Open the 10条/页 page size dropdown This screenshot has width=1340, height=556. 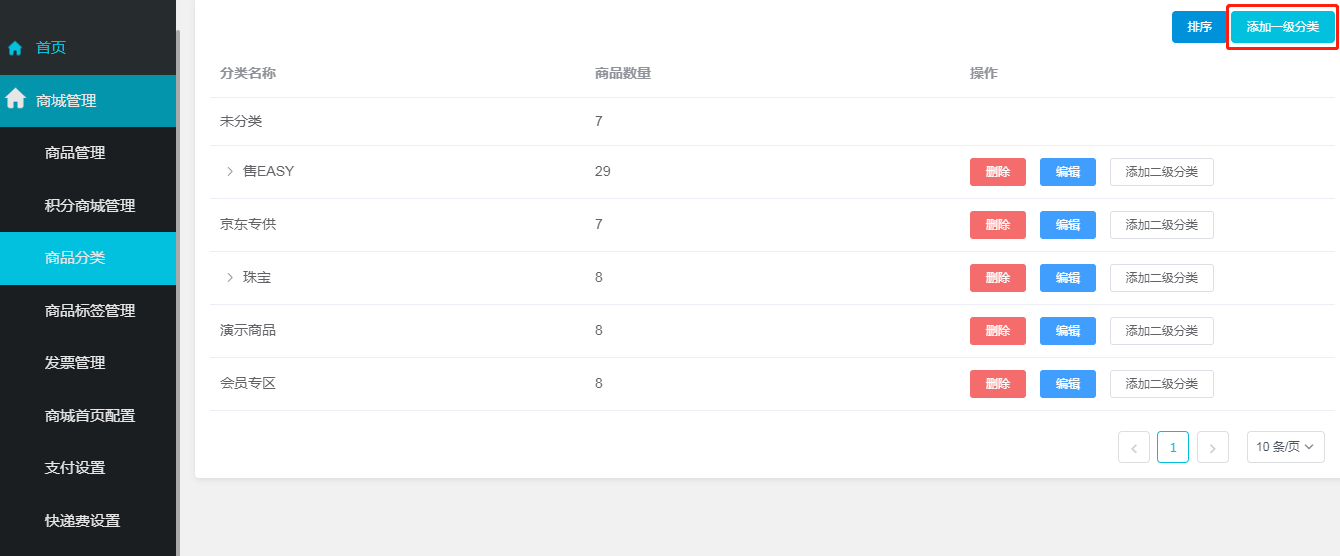1285,447
